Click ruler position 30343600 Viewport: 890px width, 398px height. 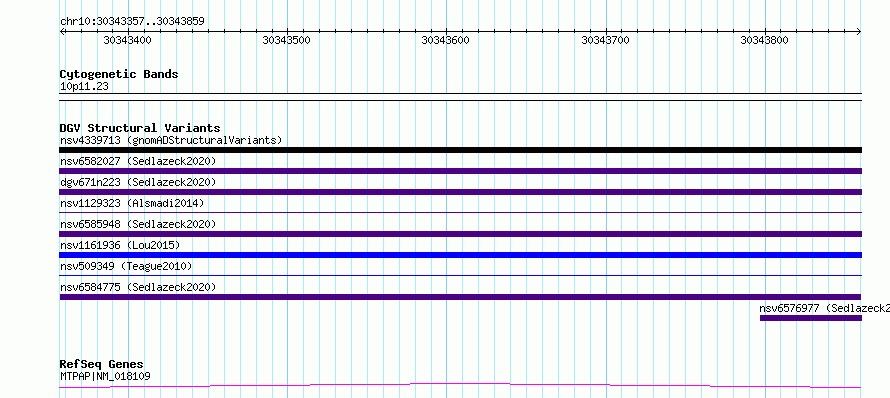coord(446,40)
